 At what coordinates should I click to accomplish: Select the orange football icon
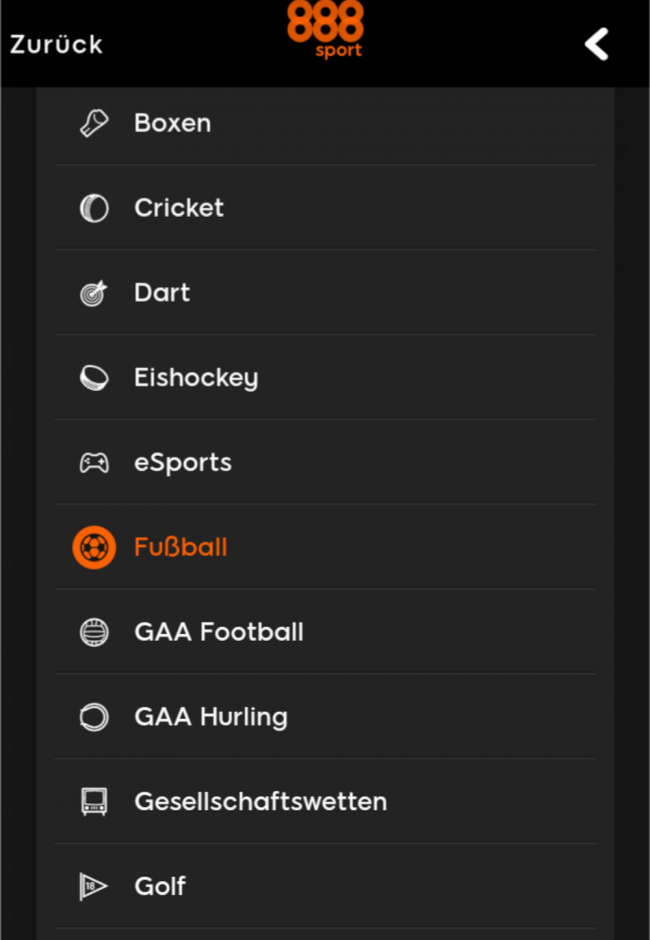pos(94,547)
